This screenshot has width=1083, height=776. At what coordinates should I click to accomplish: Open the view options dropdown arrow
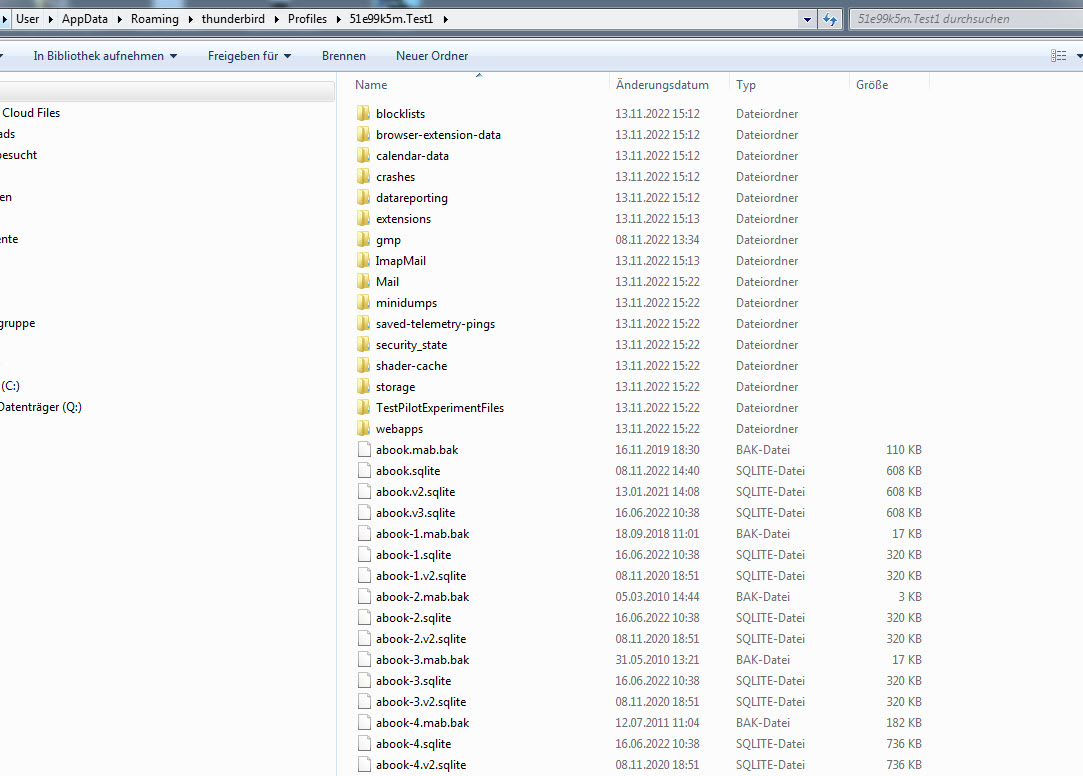pos(1078,56)
